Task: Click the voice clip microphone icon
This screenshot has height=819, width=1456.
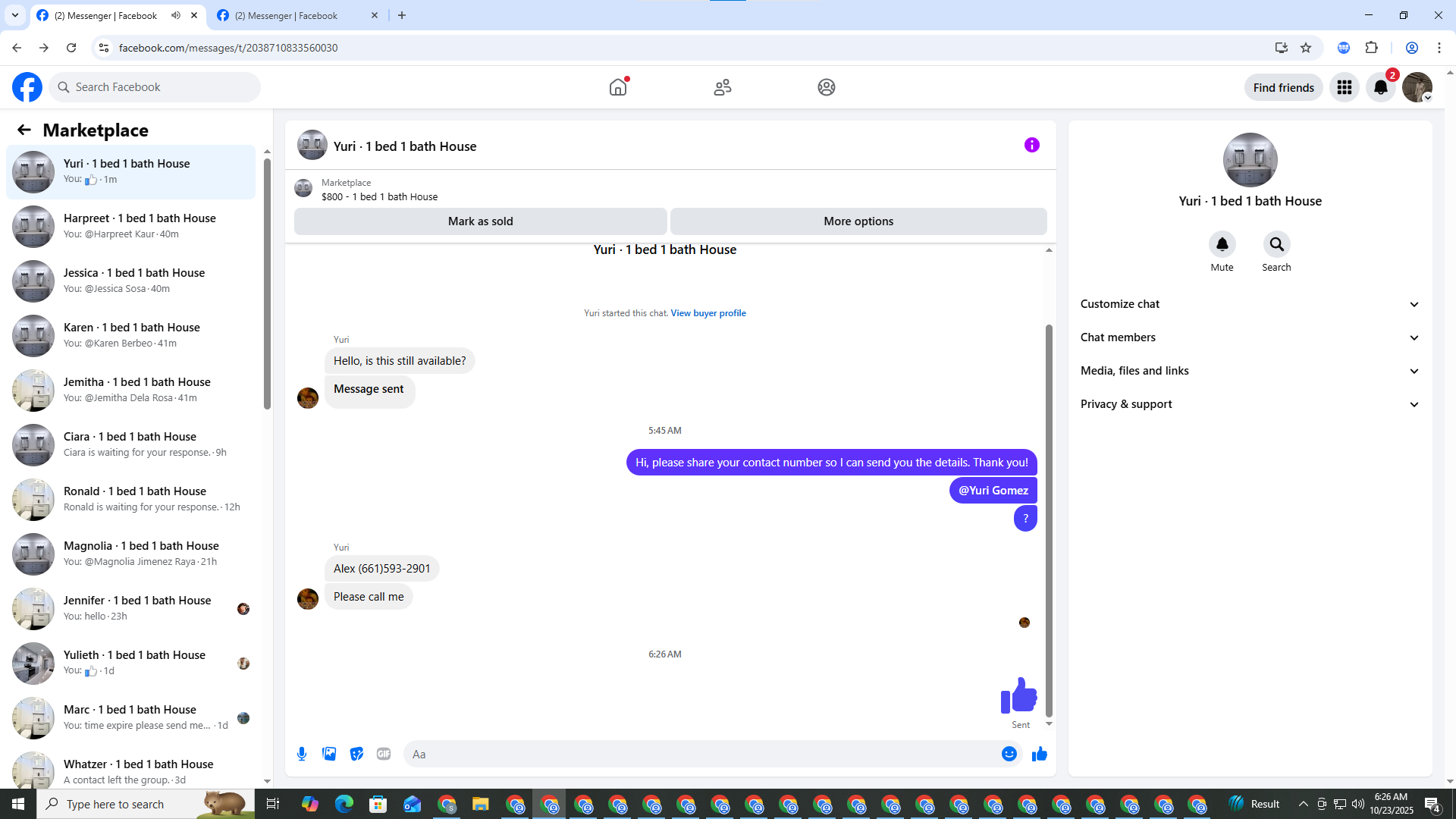Action: tap(302, 754)
